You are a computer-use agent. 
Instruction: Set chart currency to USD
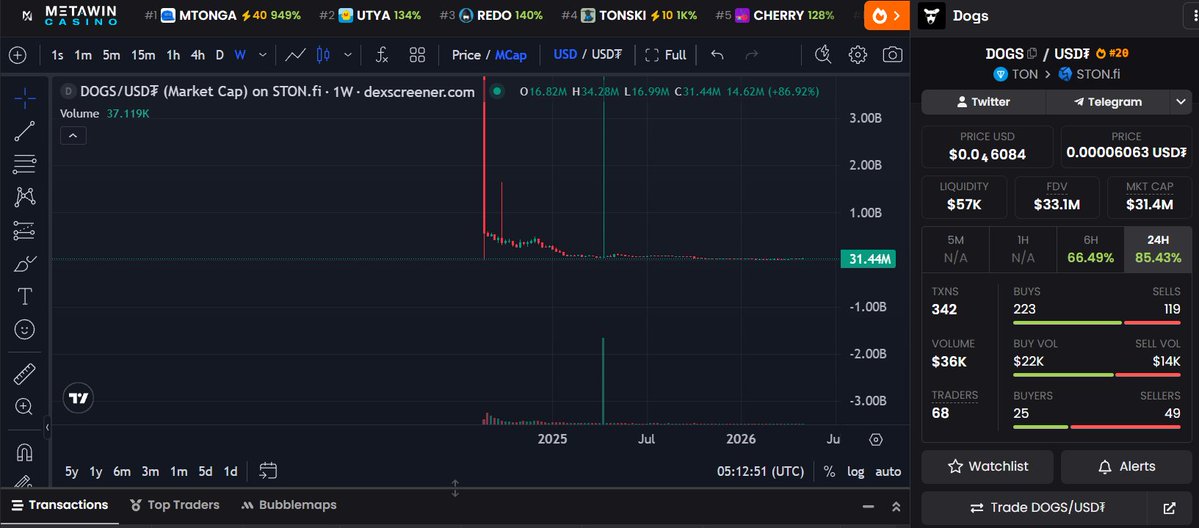(565, 55)
